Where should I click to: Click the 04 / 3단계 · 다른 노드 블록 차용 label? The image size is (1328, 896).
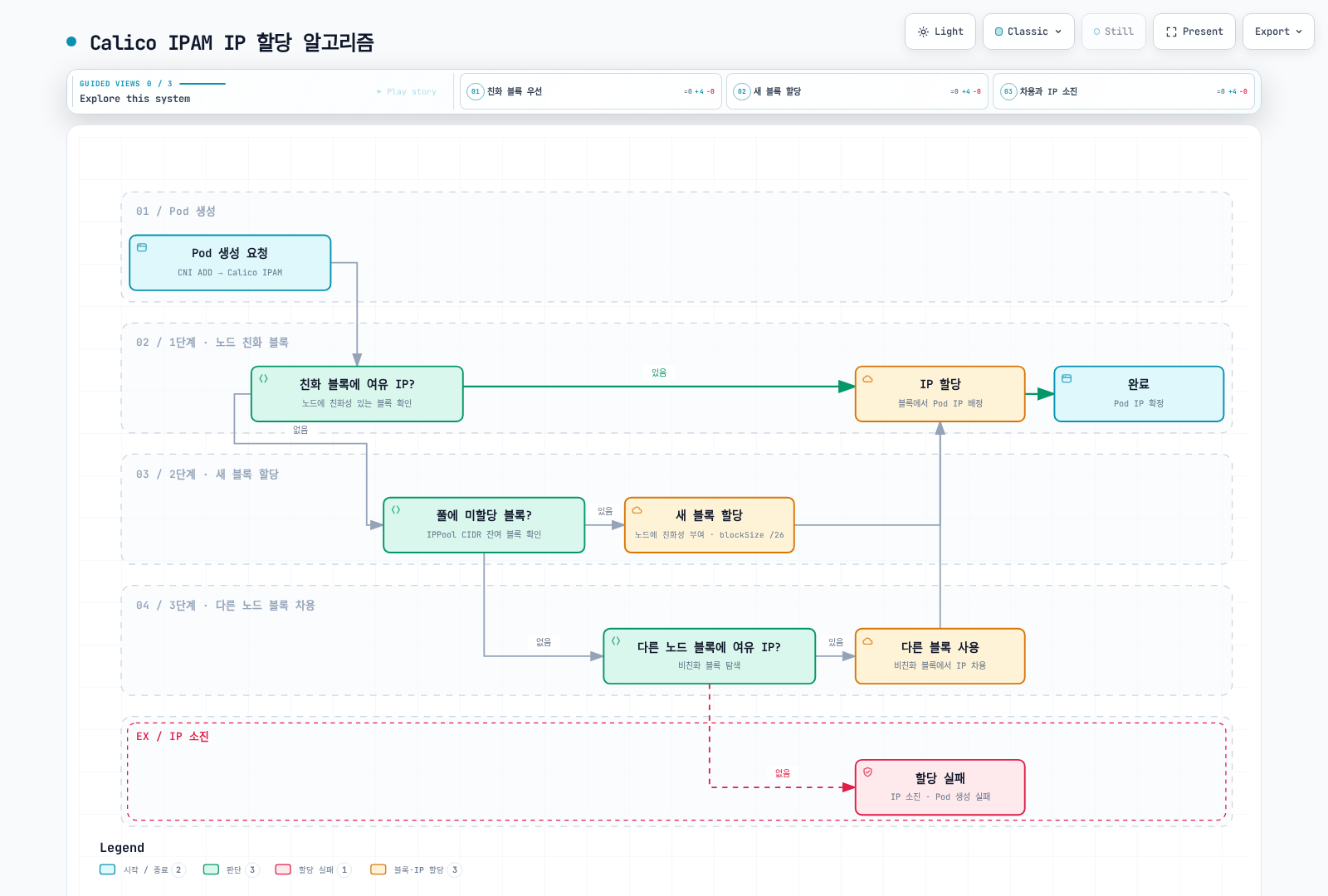(x=226, y=606)
